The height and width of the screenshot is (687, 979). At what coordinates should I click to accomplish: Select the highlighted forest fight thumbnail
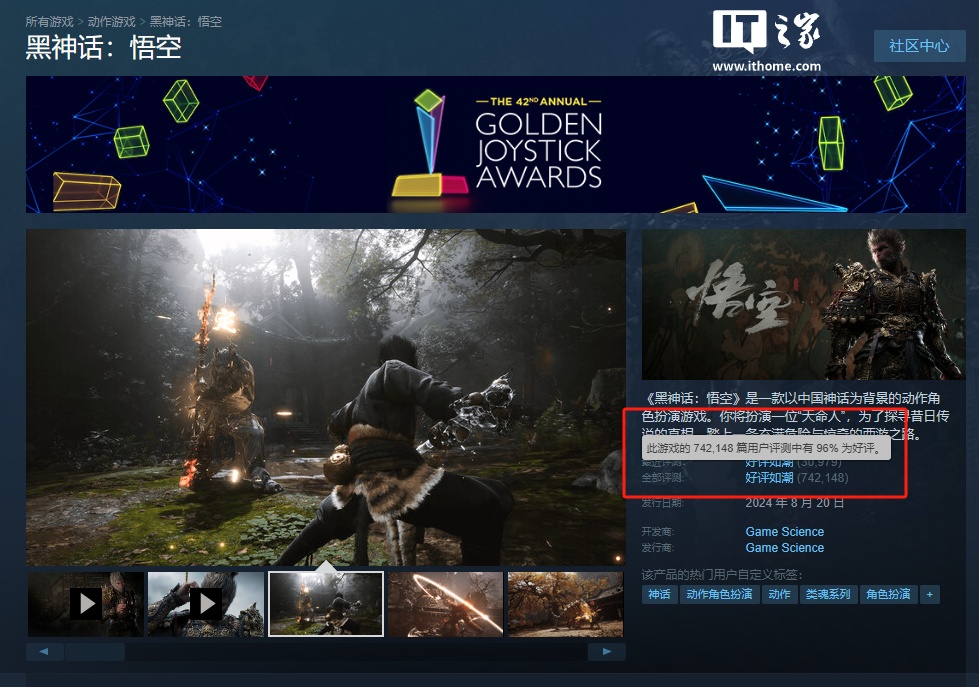pos(326,604)
